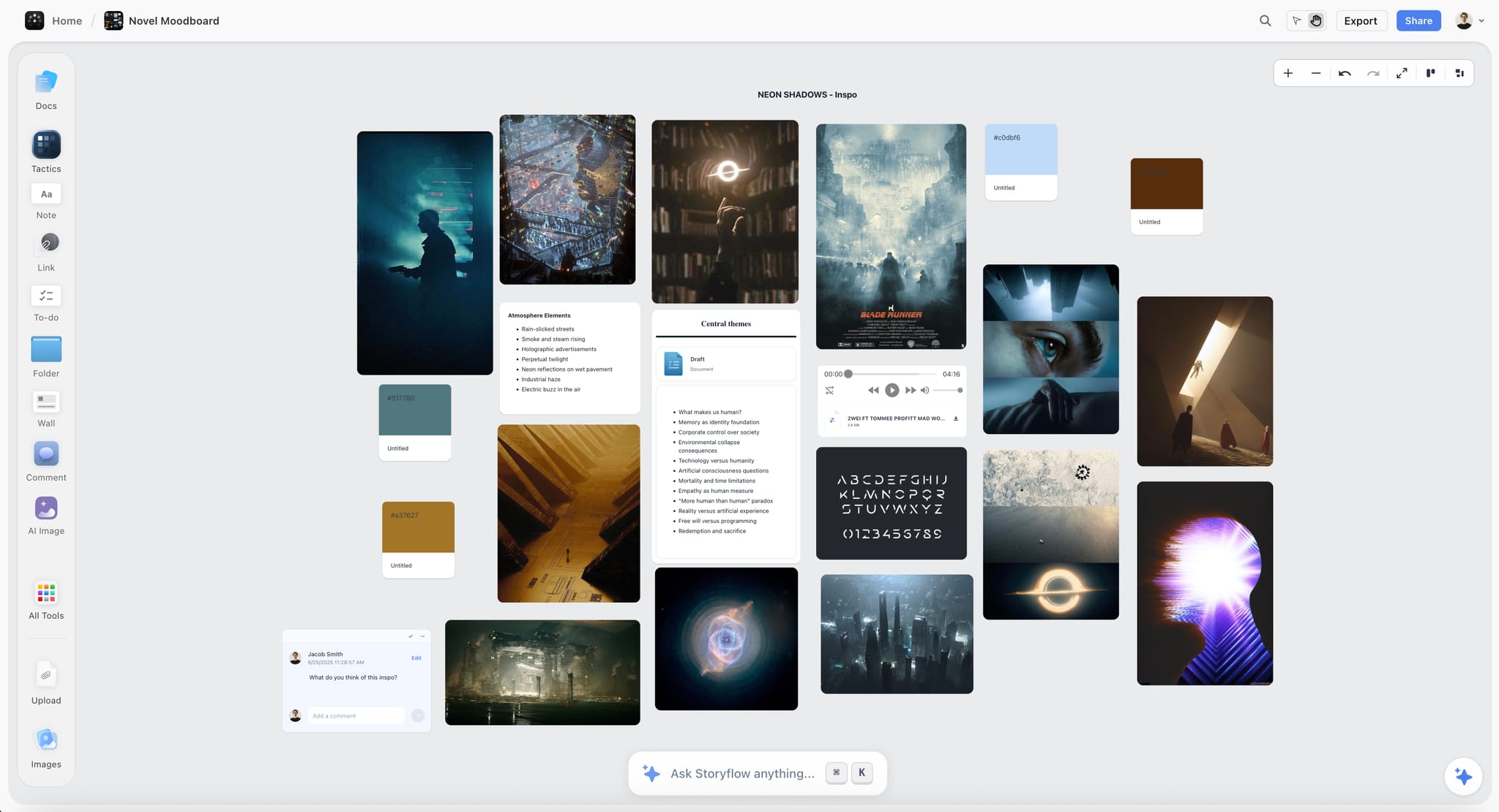Viewport: 1499px width, 812px height.
Task: Open Ask Storyflow anything prompt bar
Action: pos(758,773)
